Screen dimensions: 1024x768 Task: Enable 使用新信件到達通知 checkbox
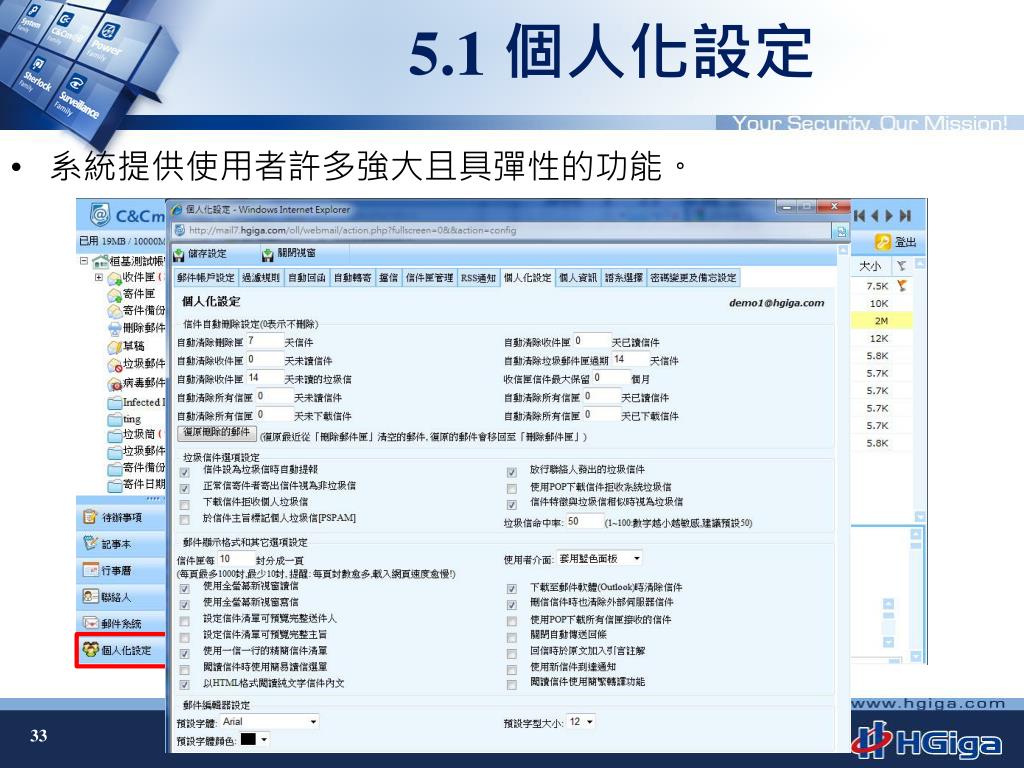[x=511, y=669]
